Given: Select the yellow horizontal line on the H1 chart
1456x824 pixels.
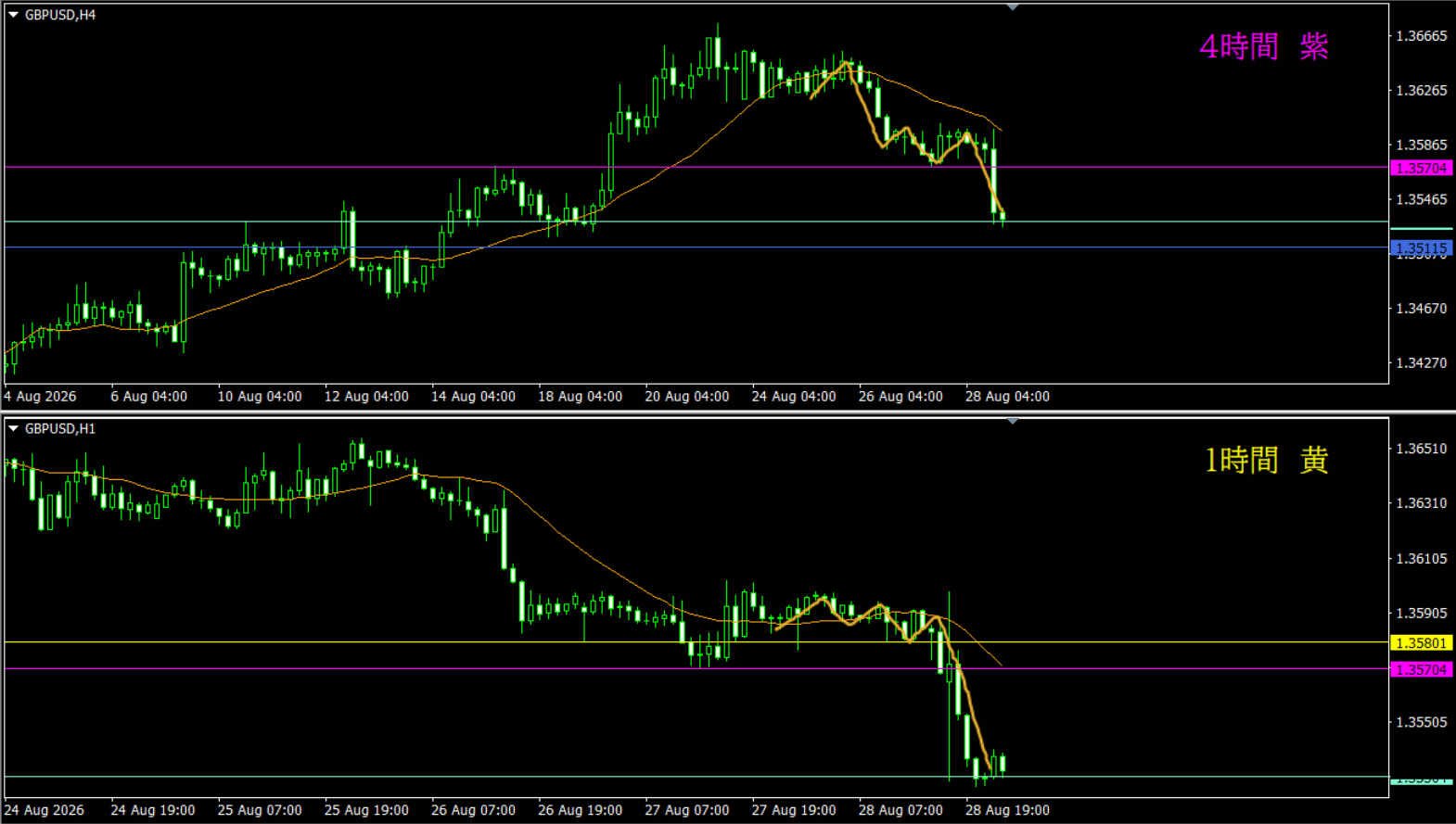Looking at the screenshot, I should pyautogui.click(x=696, y=642).
